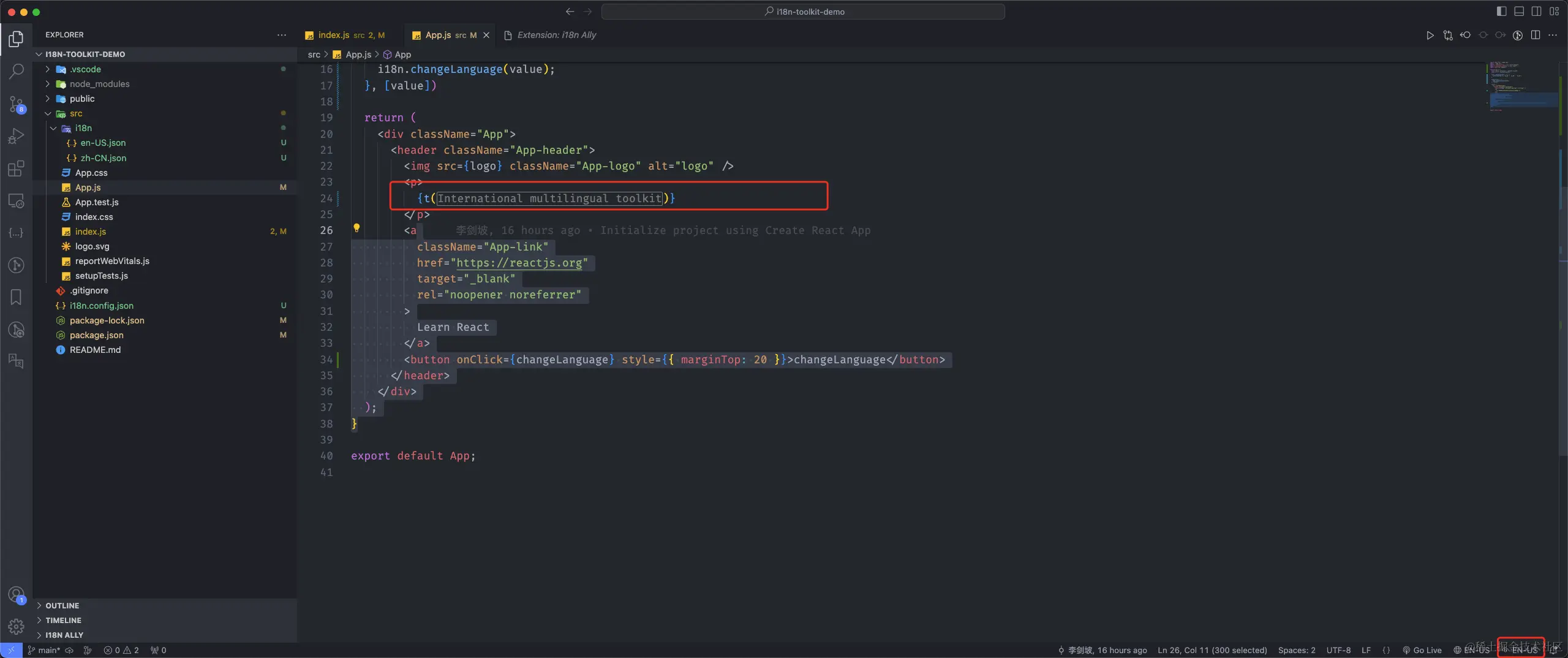The width and height of the screenshot is (1568, 658).
Task: Click the synchronize changes cloud icon
Action: pos(69,650)
